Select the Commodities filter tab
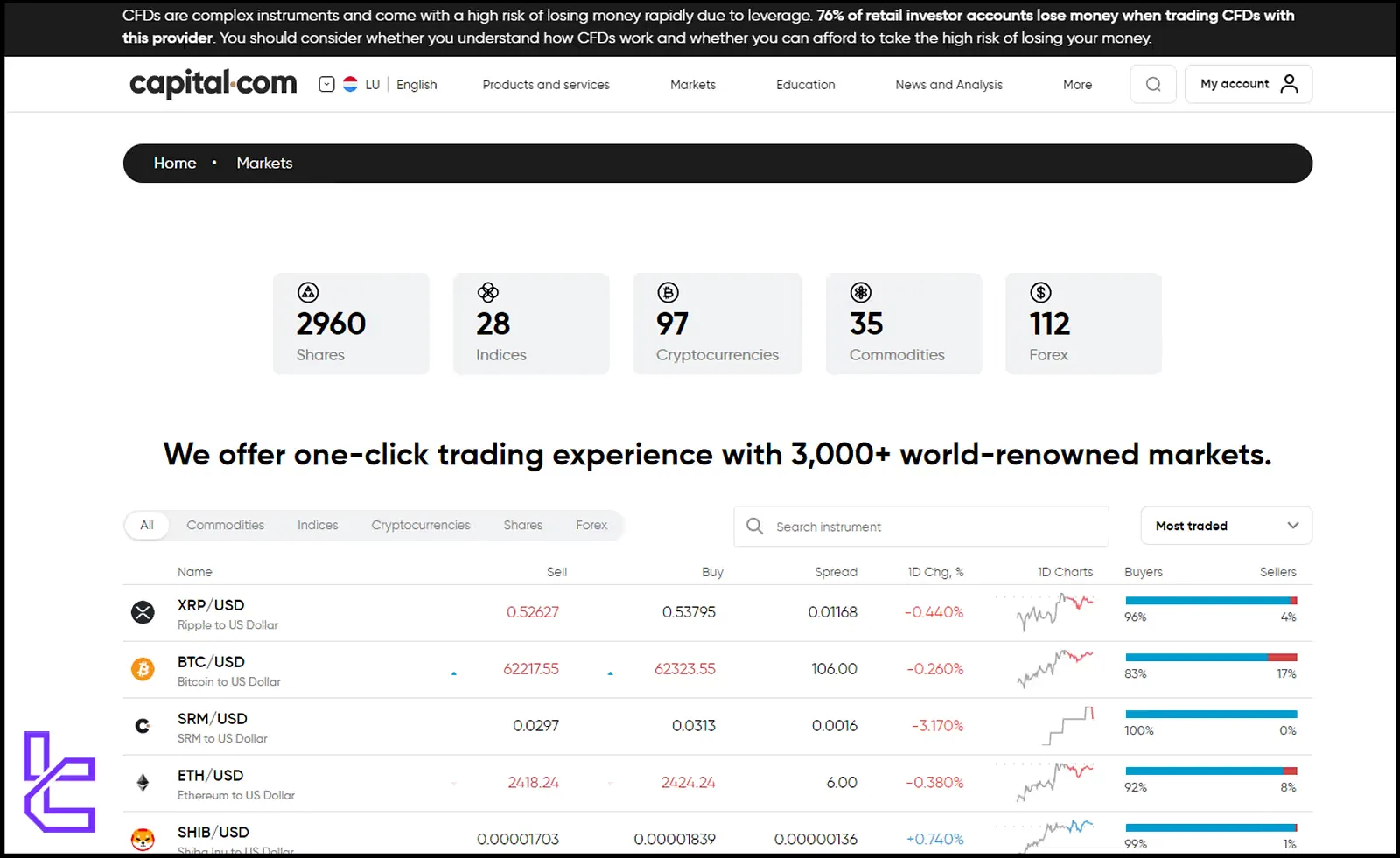Viewport: 1400px width, 858px height. coord(225,525)
